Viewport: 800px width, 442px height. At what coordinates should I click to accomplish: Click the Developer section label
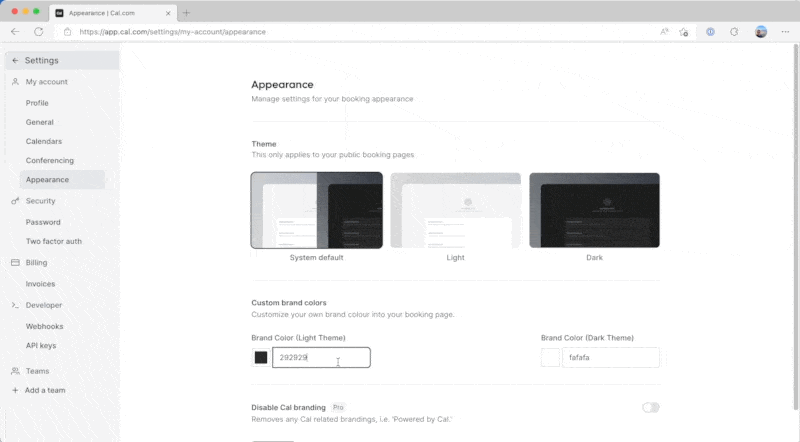(44, 305)
